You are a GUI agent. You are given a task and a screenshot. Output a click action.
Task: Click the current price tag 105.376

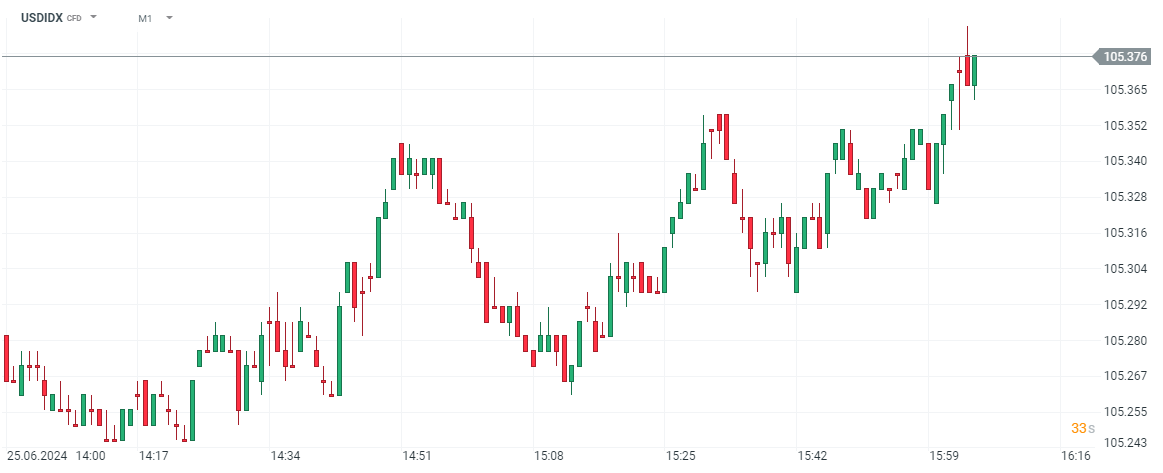pos(1125,57)
